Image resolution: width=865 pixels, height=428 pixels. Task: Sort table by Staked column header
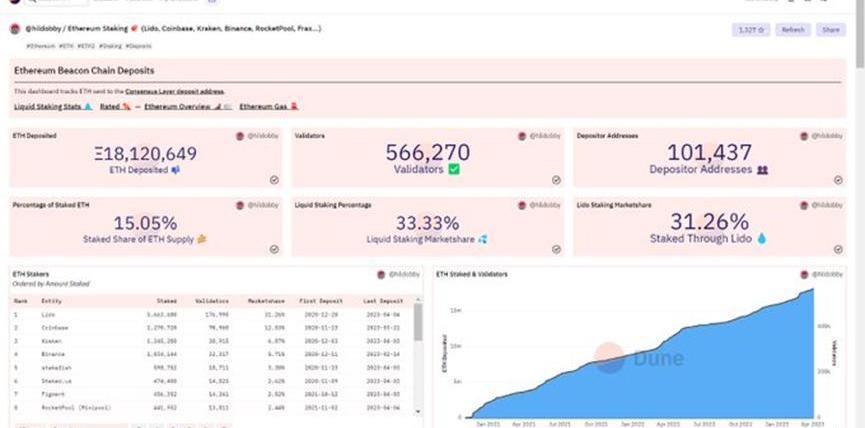click(166, 301)
